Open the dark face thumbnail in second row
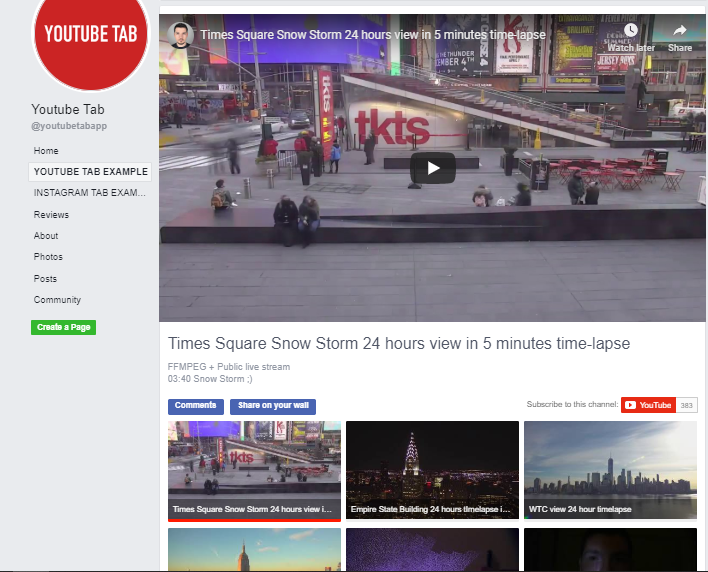This screenshot has width=708, height=572. coord(610,549)
